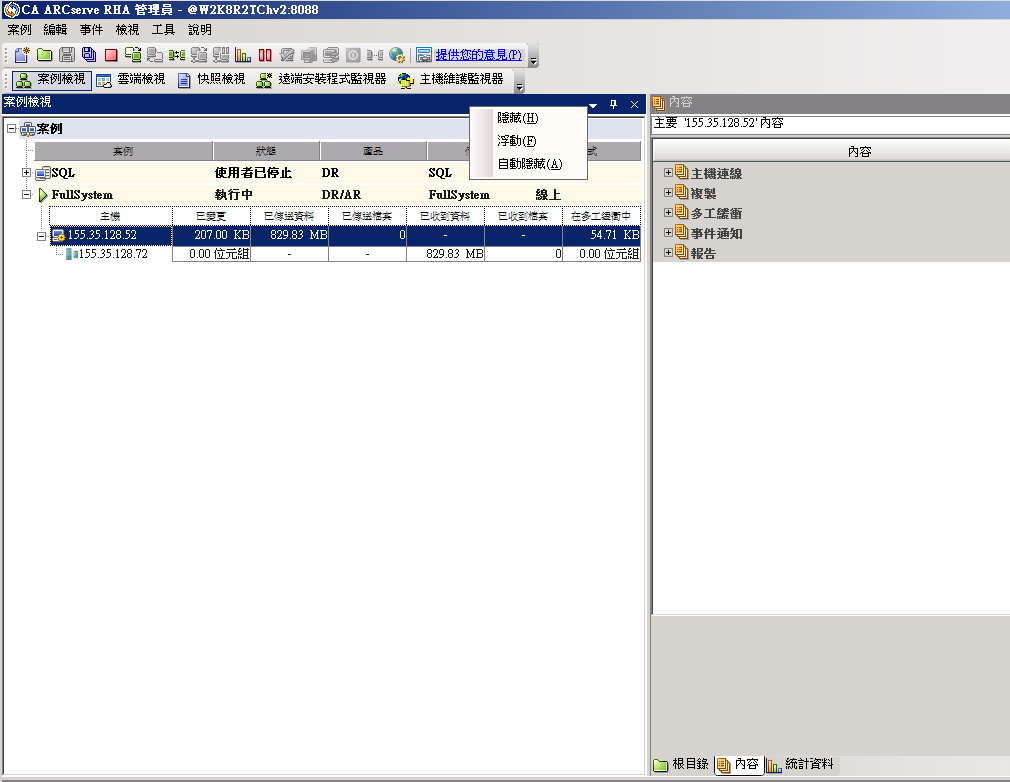1010x782 pixels.
Task: Expand the 事件通知 properties group
Action: coord(668,233)
